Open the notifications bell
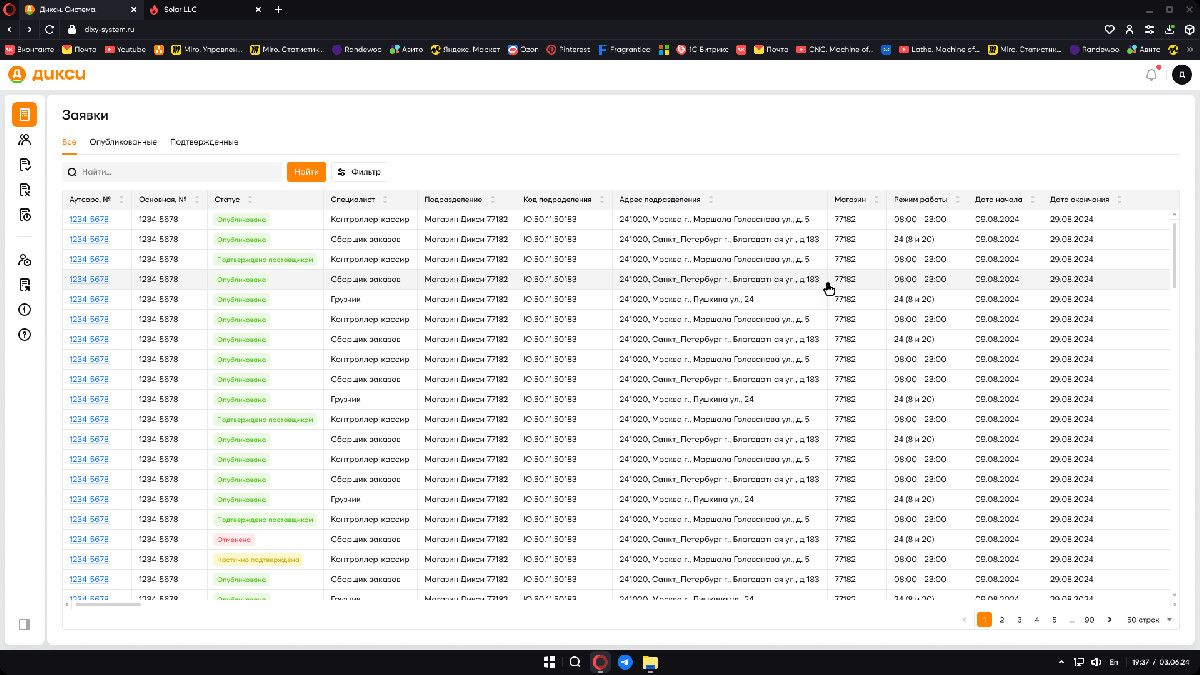The width and height of the screenshot is (1200, 675). coord(1152,74)
